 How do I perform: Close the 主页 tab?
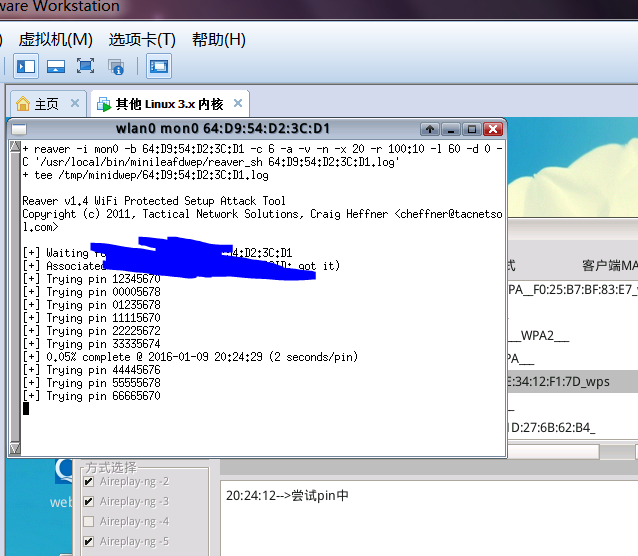75,103
